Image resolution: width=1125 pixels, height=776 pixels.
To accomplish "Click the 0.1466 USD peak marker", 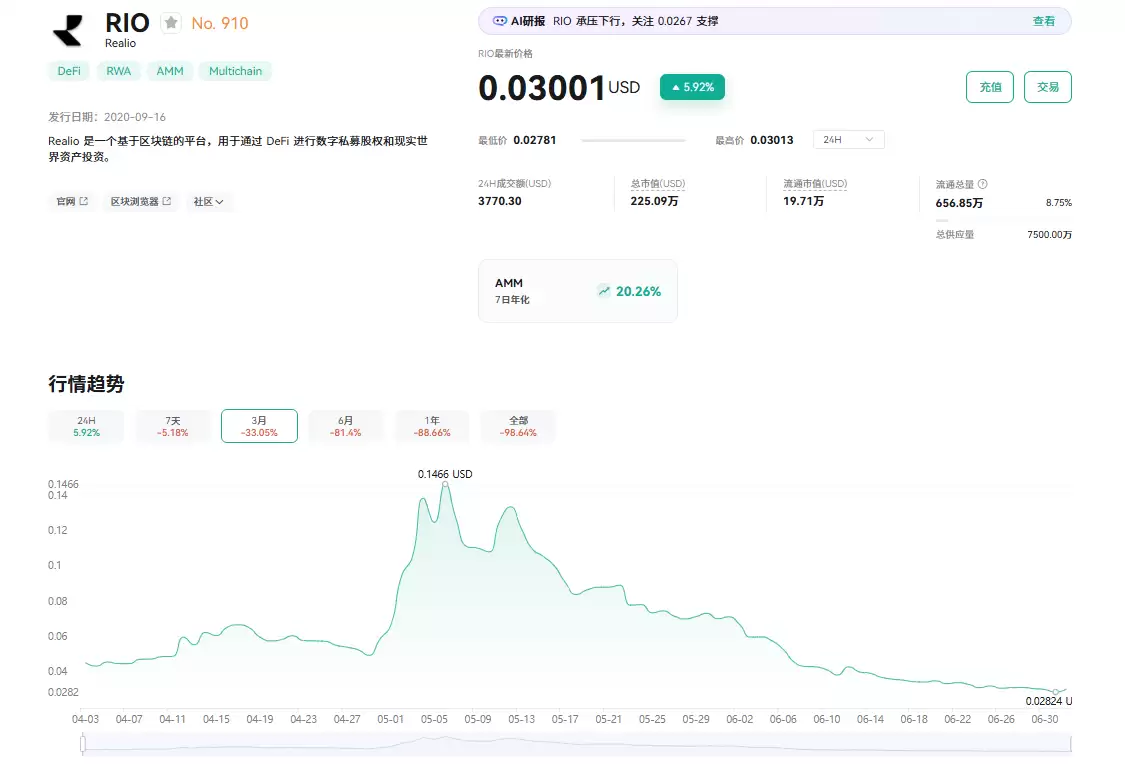I will pos(446,486).
